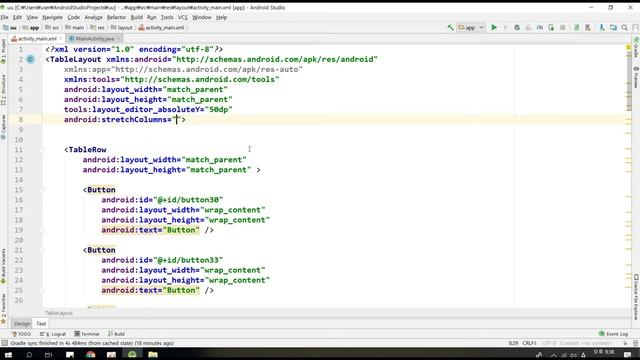Open the Run menu
Image resolution: width=640 pixels, height=360 pixels.
tap(152, 18)
